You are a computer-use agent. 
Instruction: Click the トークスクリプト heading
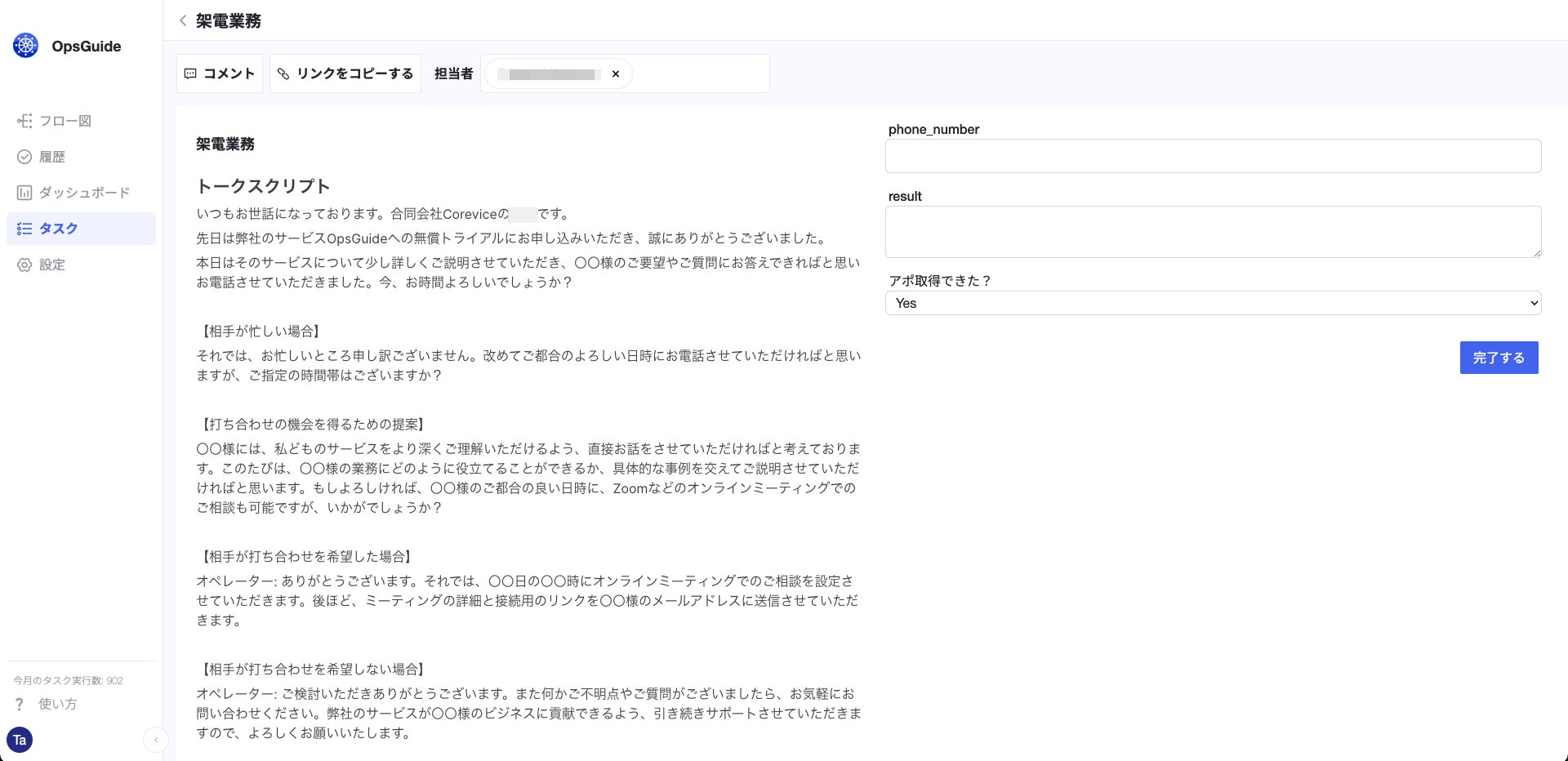[263, 186]
